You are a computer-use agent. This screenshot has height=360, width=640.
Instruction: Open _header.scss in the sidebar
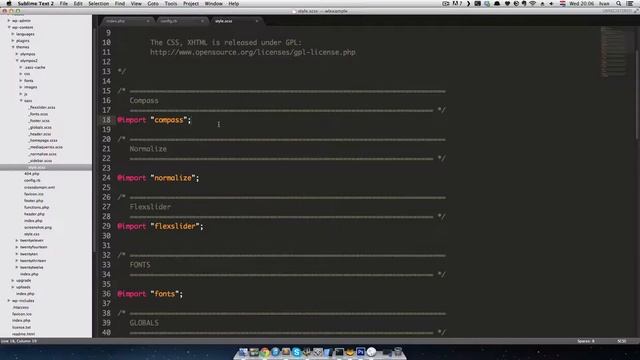coord(40,134)
